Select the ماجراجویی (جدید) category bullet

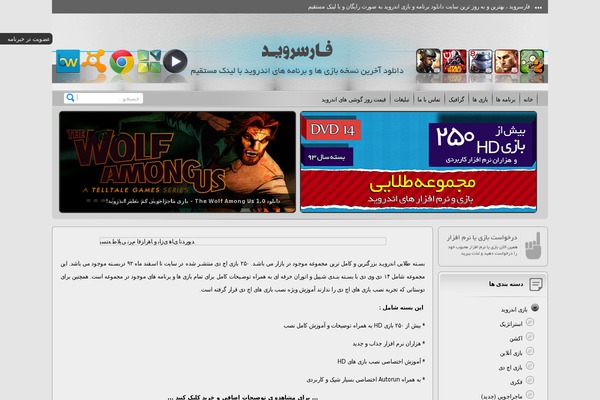pyautogui.click(x=530, y=394)
